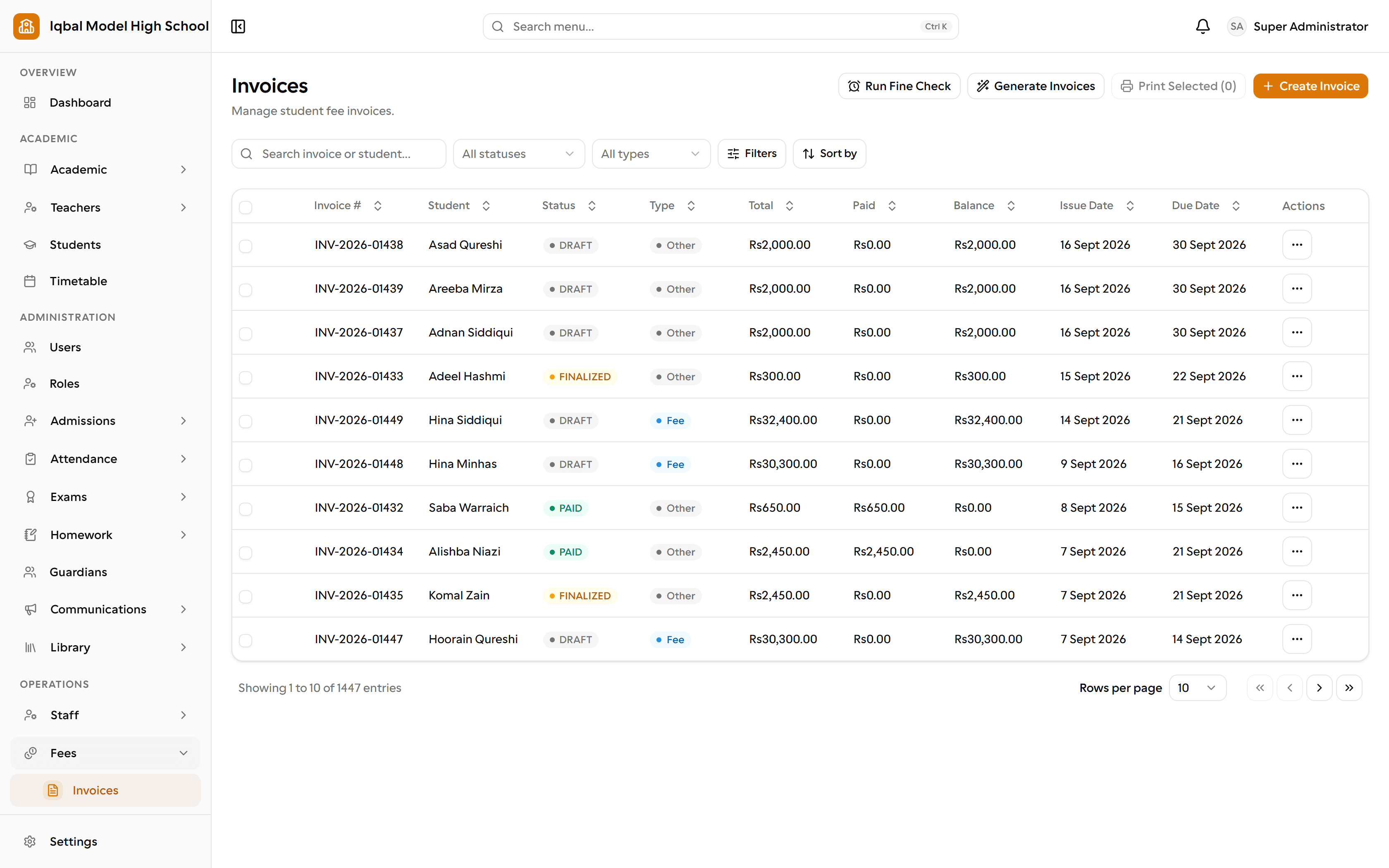The image size is (1389, 868).
Task: Go to the next page of invoices
Action: 1319,688
